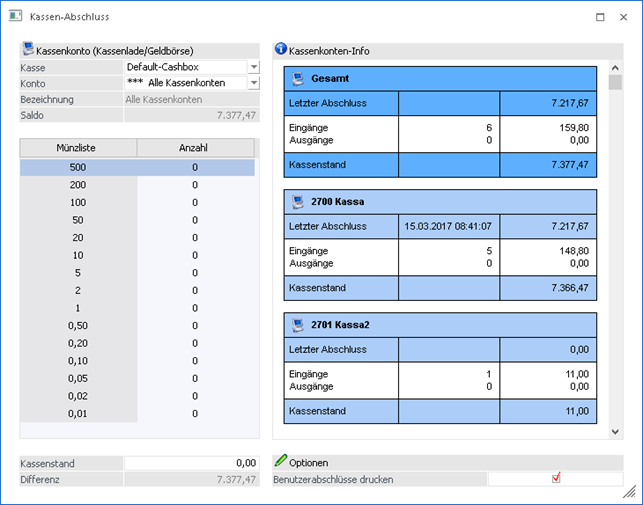Open the Kasse Default-Cashbox dropdown

pos(253,67)
